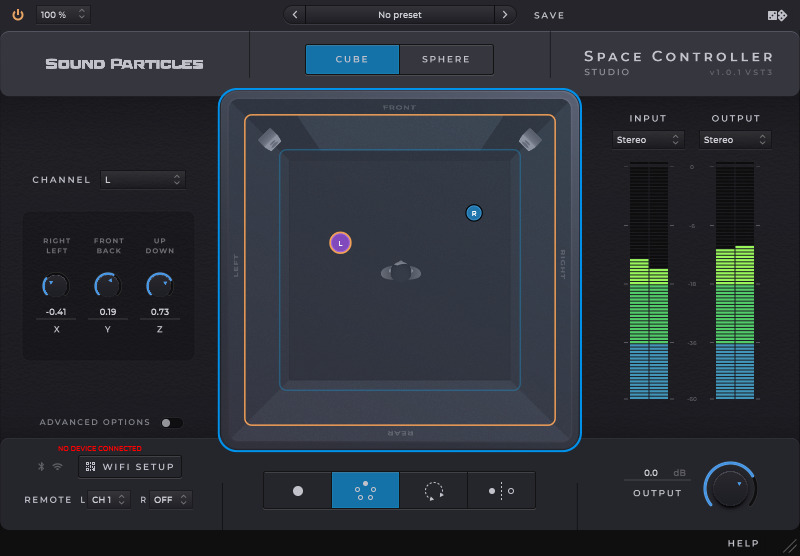Click the output level meter

tap(735, 281)
